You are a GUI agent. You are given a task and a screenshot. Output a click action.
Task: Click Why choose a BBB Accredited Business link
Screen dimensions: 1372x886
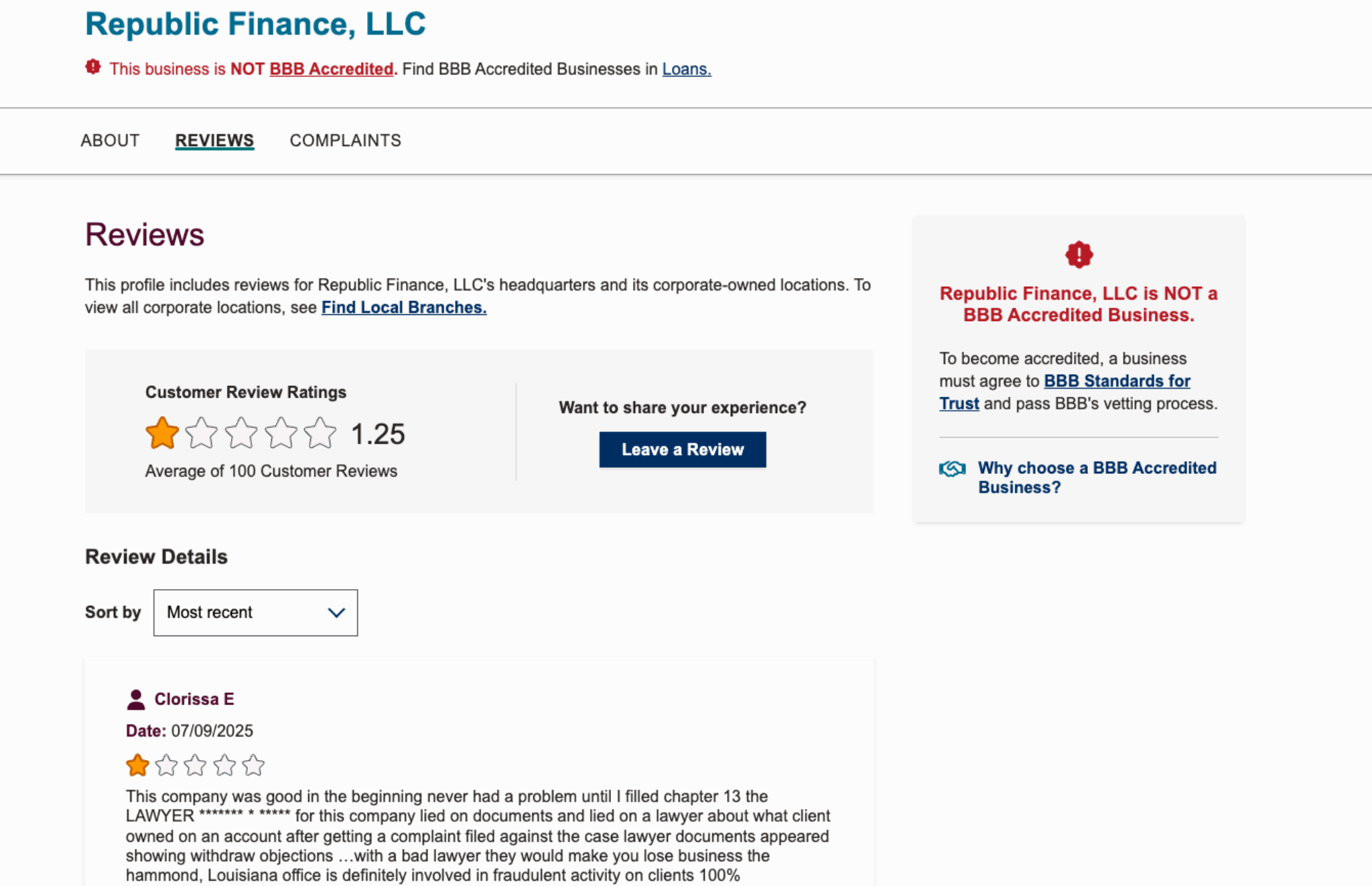[1097, 477]
